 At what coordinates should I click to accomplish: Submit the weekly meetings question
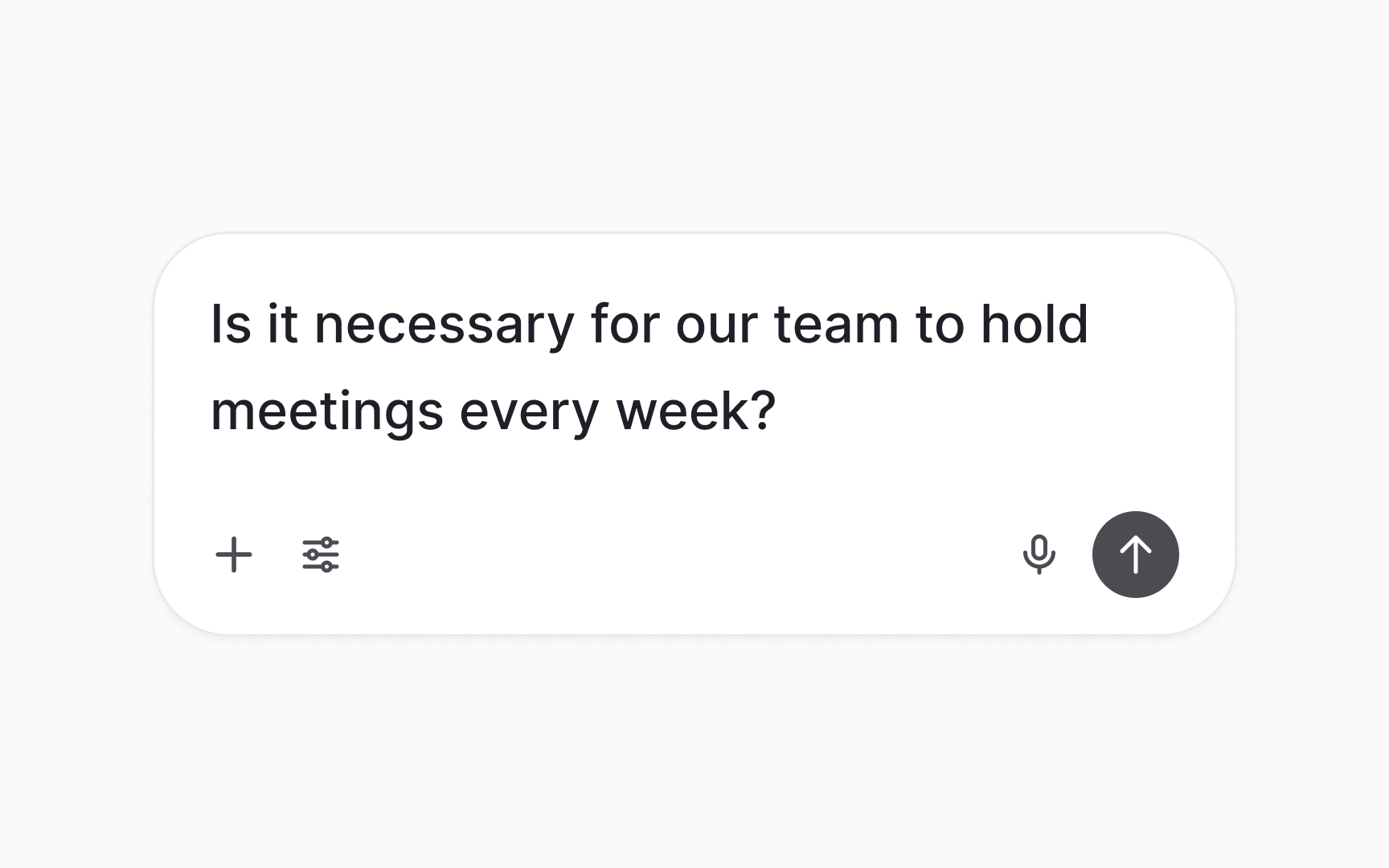tap(1135, 555)
